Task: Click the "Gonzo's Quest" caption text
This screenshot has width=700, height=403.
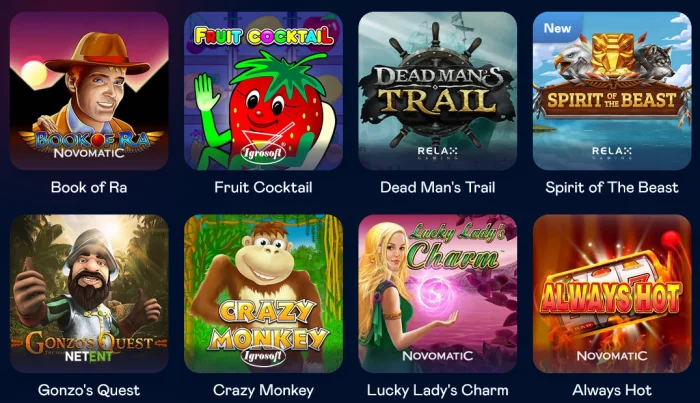Action: [89, 390]
